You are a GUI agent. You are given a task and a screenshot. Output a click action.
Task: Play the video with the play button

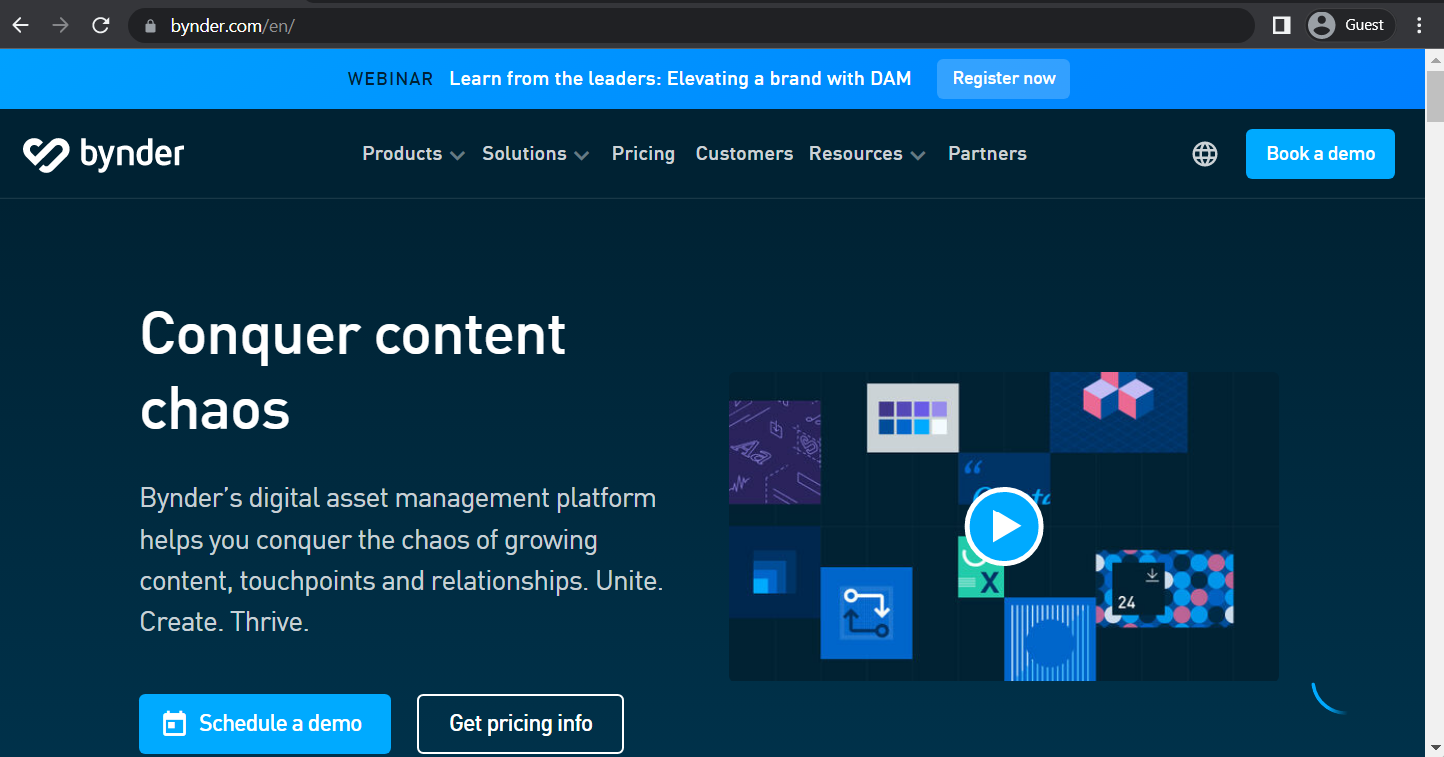click(x=1004, y=526)
